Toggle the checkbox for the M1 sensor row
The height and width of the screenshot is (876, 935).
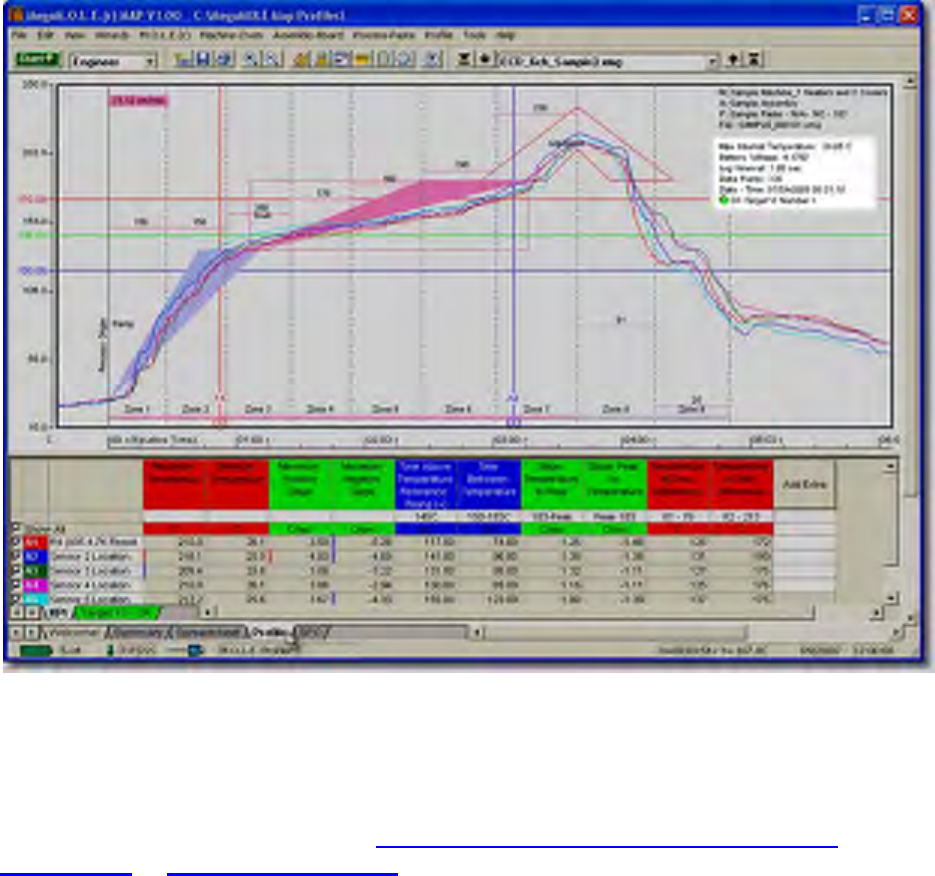pyautogui.click(x=16, y=542)
